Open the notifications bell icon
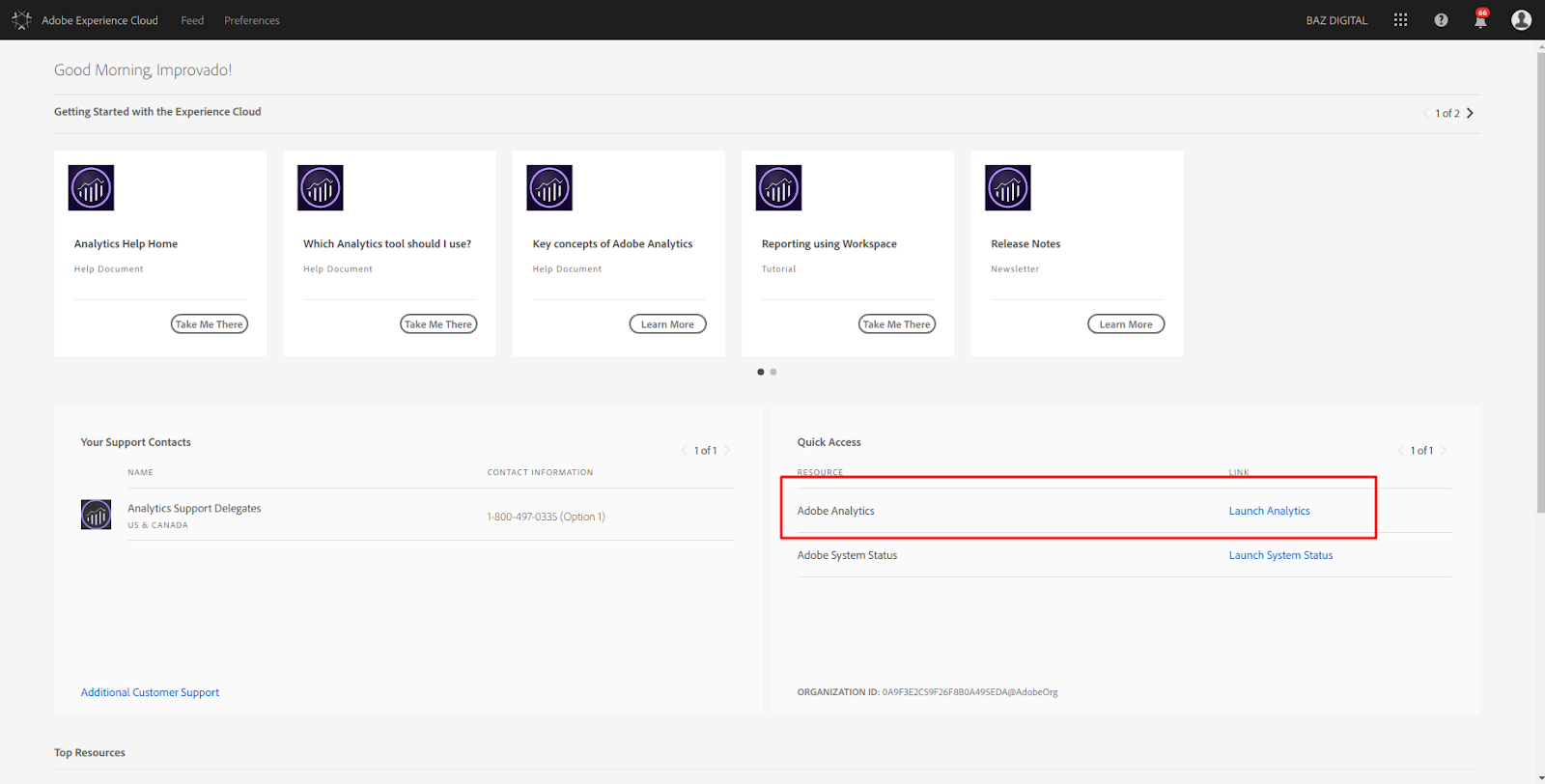This screenshot has width=1545, height=784. (1480, 20)
